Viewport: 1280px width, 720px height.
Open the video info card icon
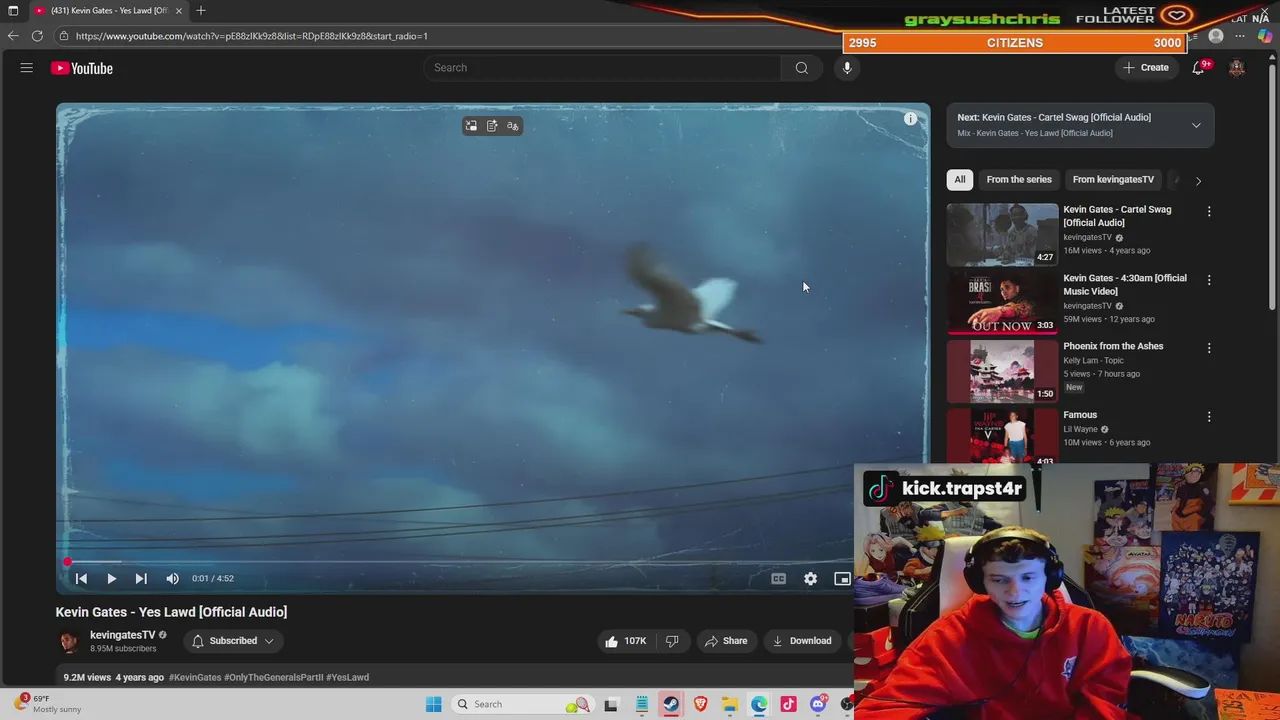tap(910, 119)
